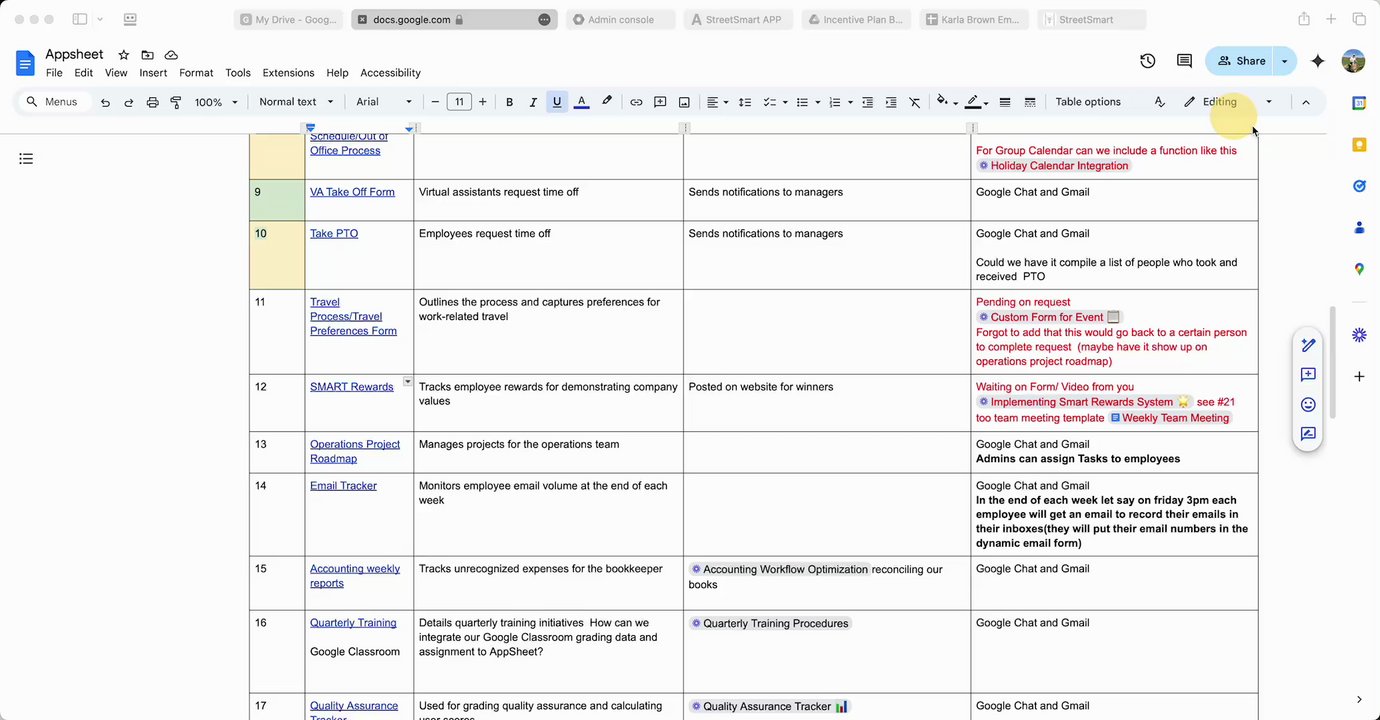Open Google Keep in the side panel
This screenshot has height=720, width=1380.
[x=1359, y=145]
